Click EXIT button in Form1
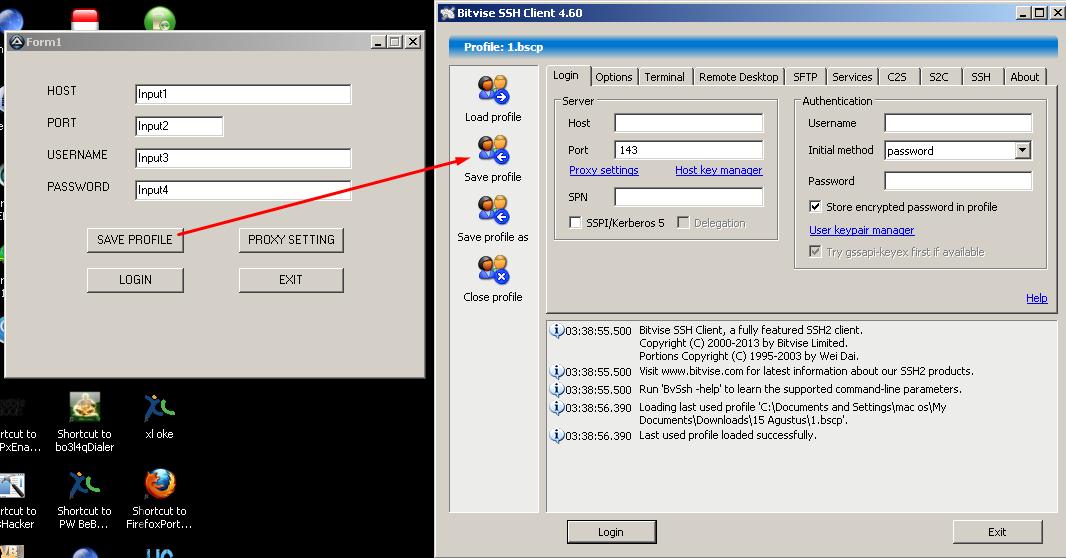The image size is (1066, 558). coord(291,279)
